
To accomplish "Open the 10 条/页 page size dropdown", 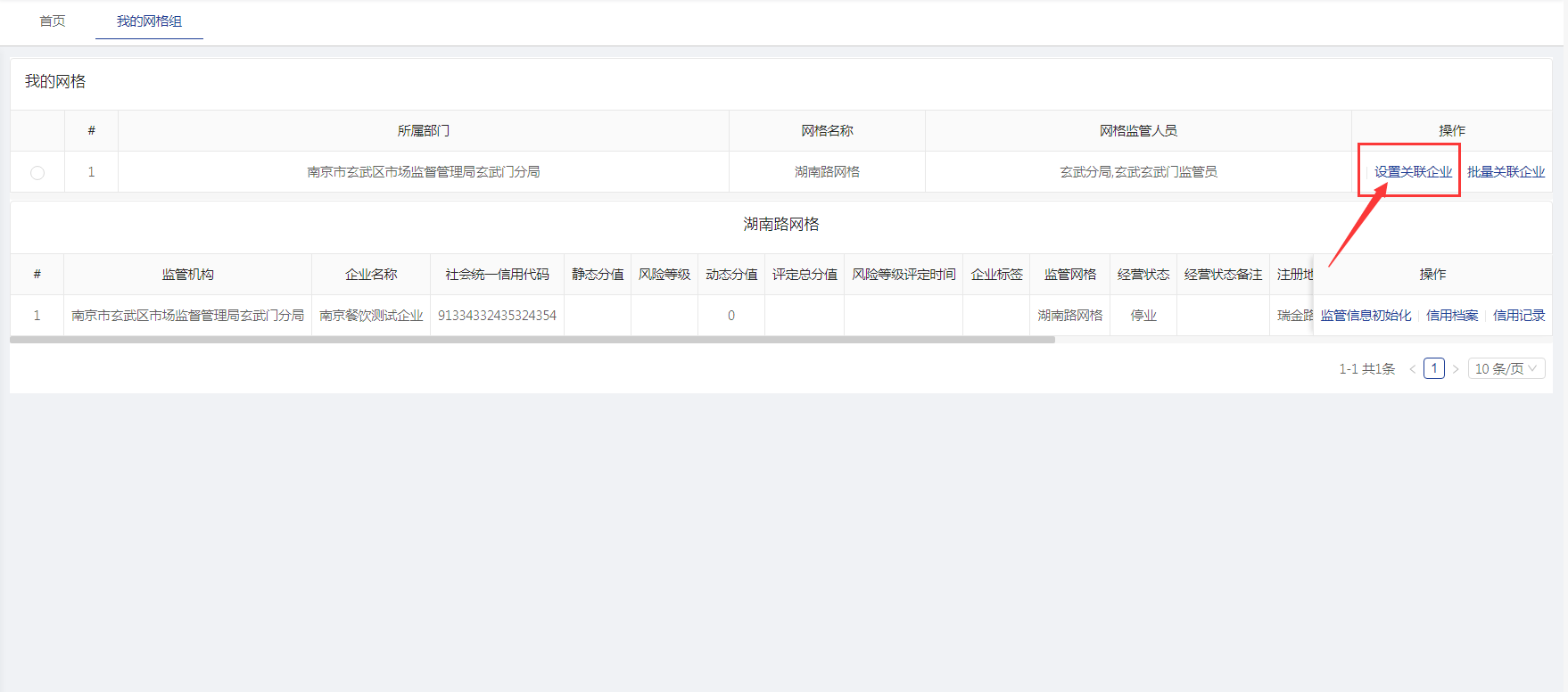I will pos(1506,368).
